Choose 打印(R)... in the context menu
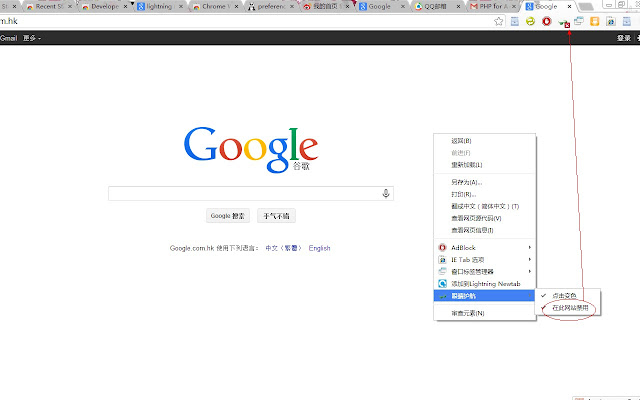 (484, 194)
